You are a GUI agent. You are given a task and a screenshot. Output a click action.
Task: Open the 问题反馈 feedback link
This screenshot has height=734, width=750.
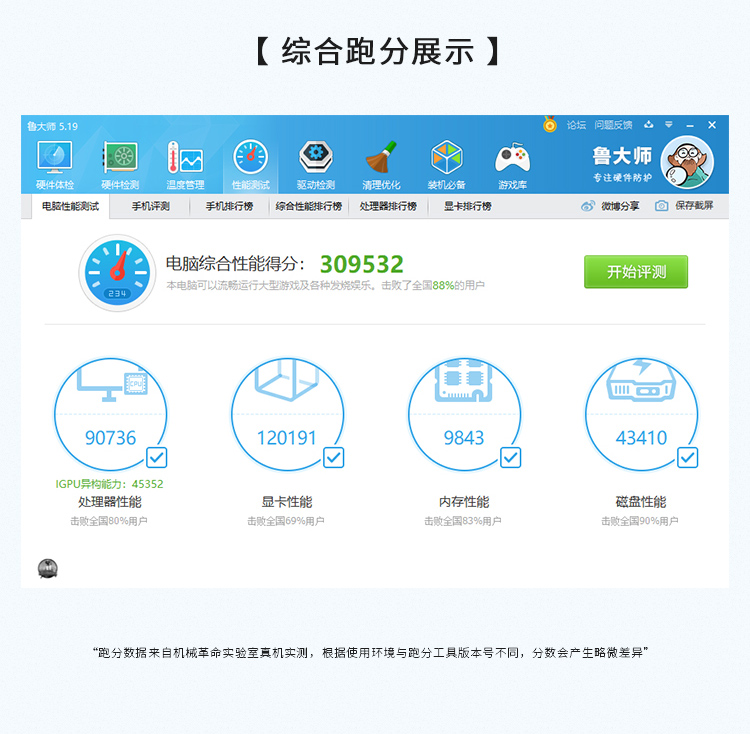click(x=613, y=125)
